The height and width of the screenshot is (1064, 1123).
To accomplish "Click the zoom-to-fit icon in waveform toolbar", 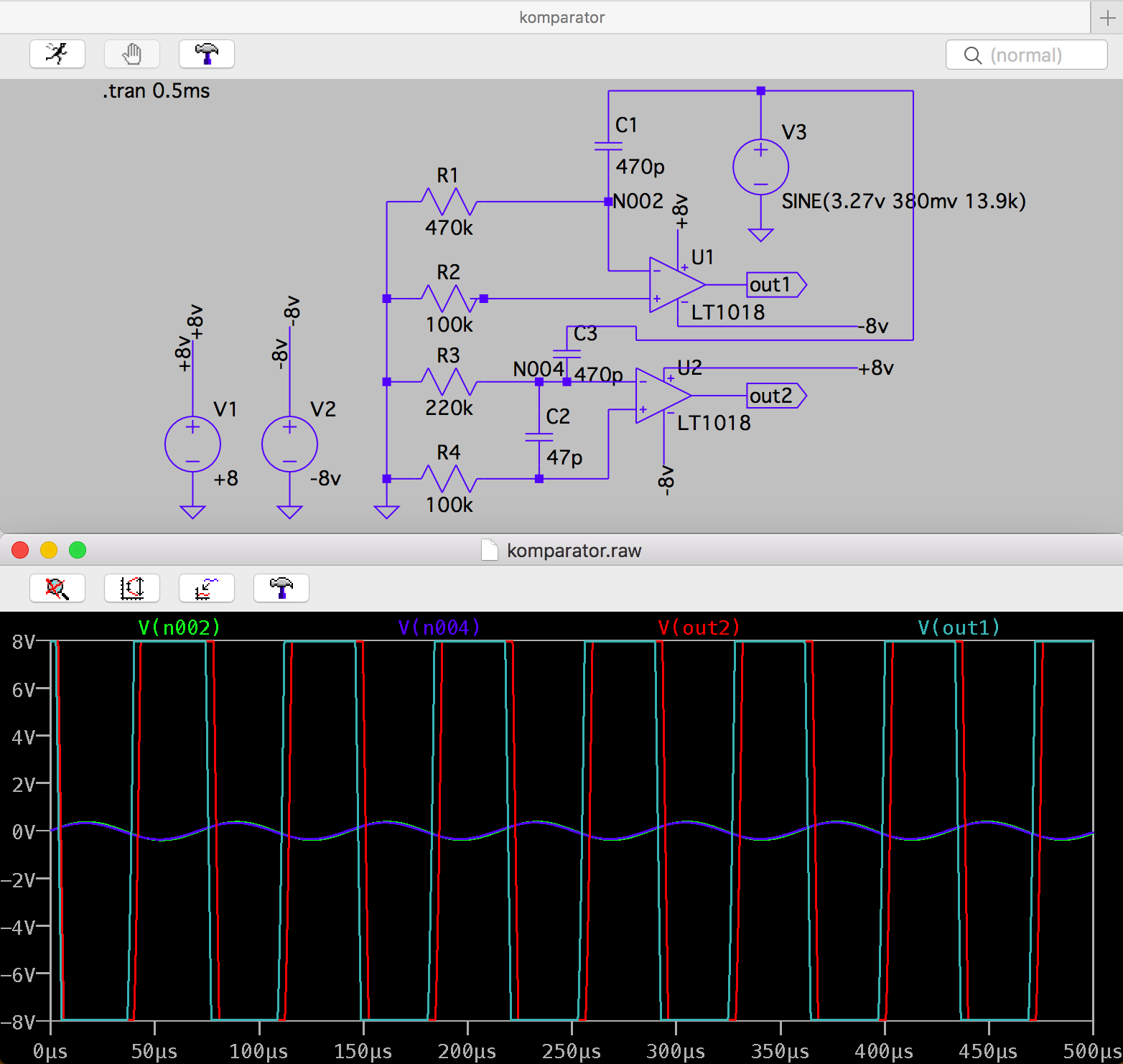I will click(x=57, y=588).
